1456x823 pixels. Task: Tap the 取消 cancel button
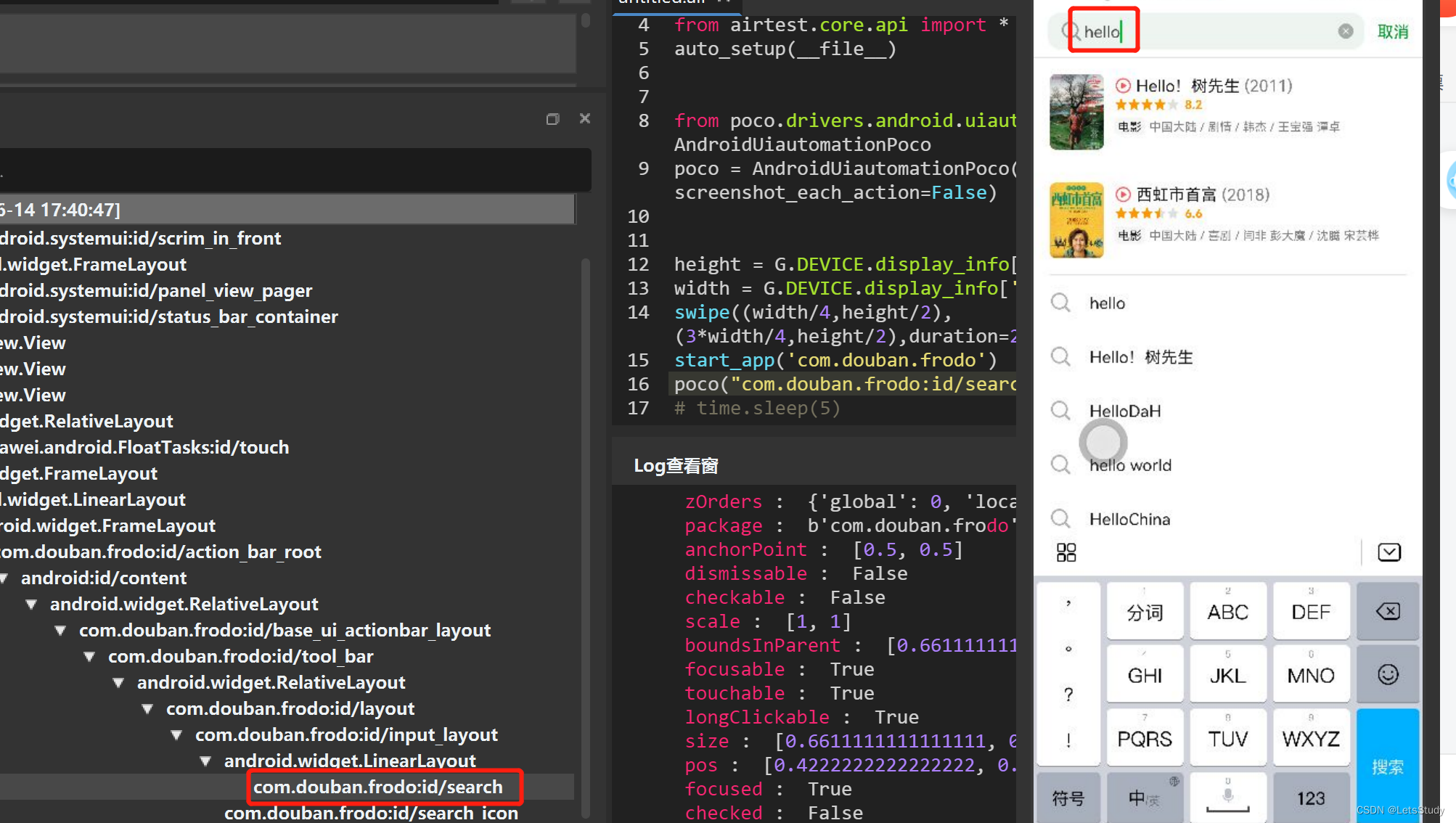click(x=1392, y=32)
